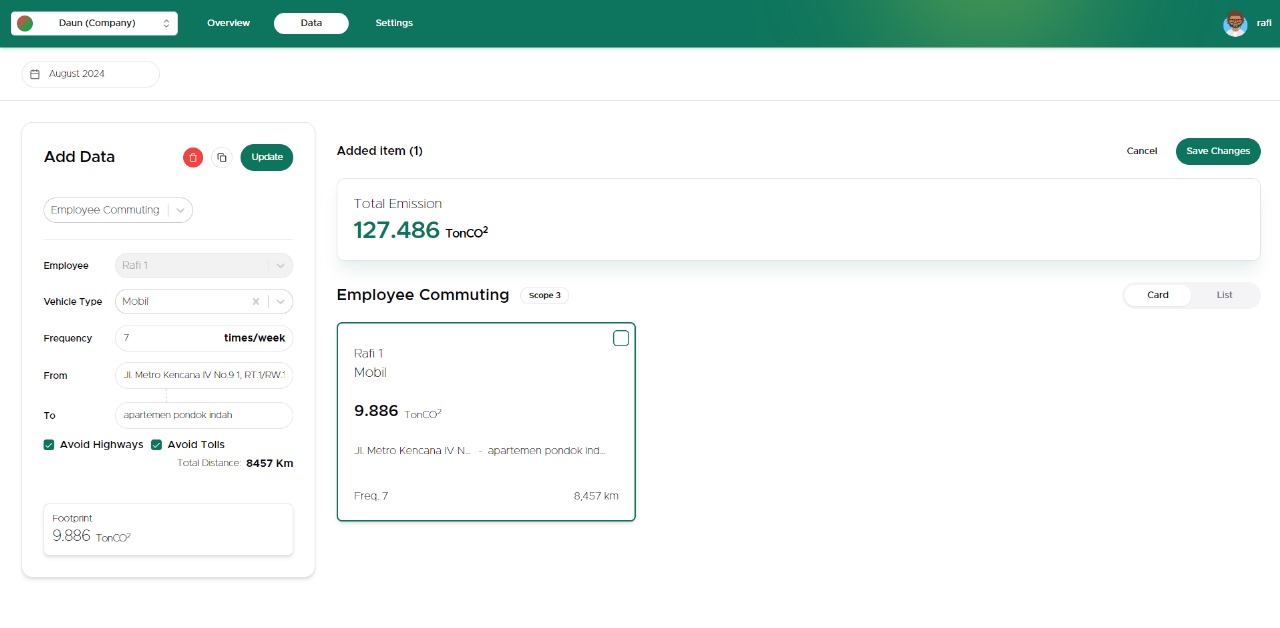1280x628 pixels.
Task: Click the user avatar in top right
Action: coord(1235,24)
